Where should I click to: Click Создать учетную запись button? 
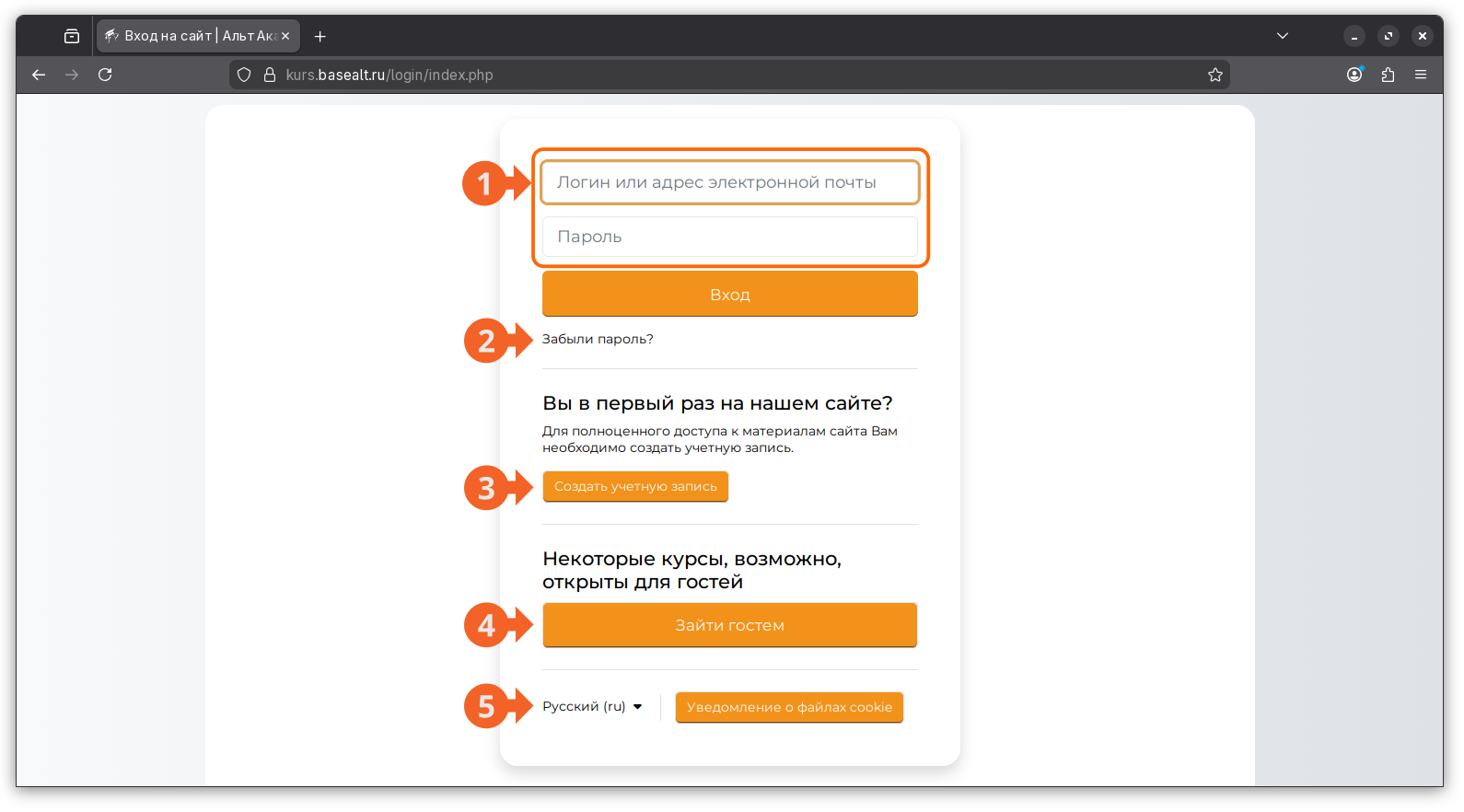click(x=635, y=486)
